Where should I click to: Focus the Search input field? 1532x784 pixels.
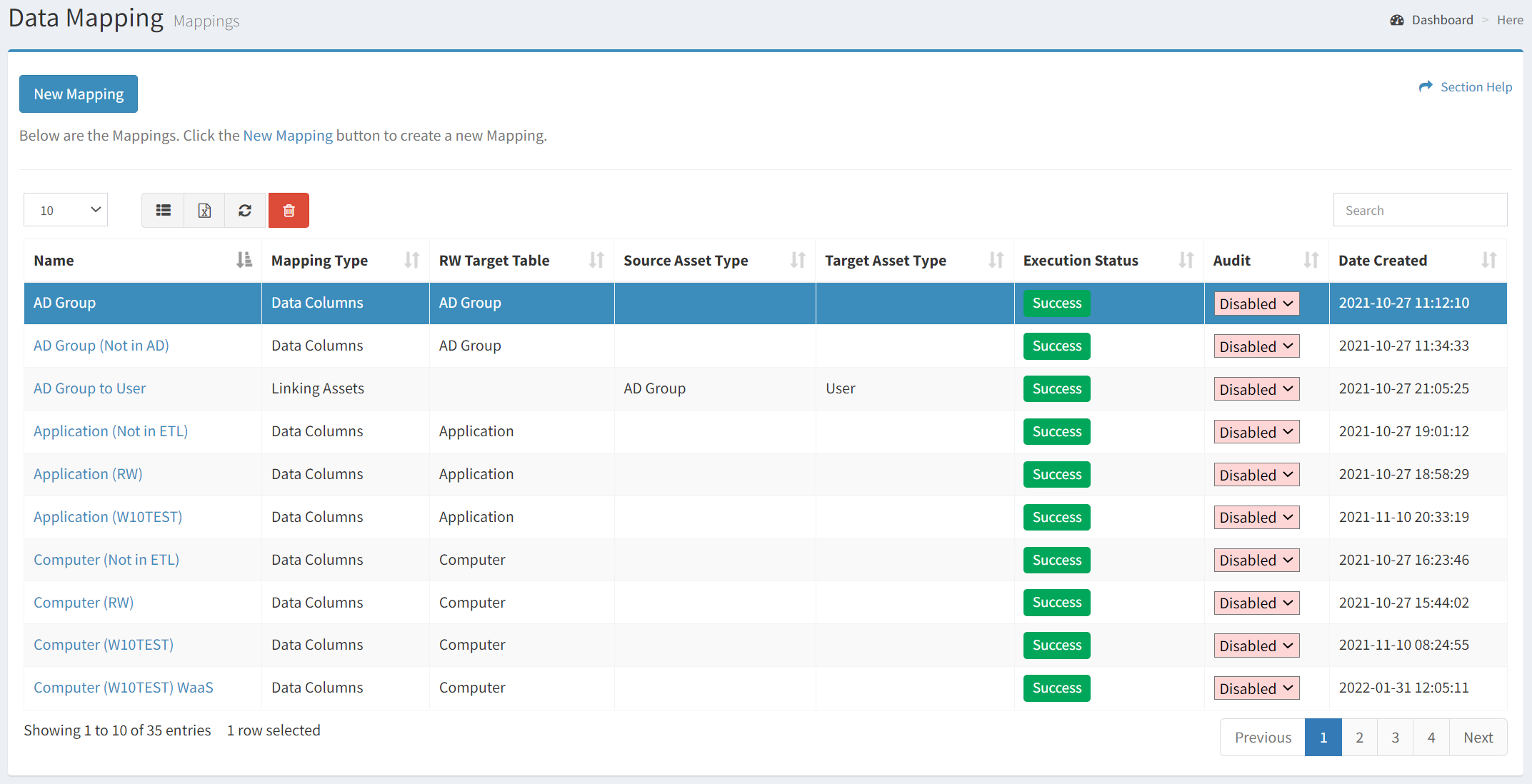1420,209
